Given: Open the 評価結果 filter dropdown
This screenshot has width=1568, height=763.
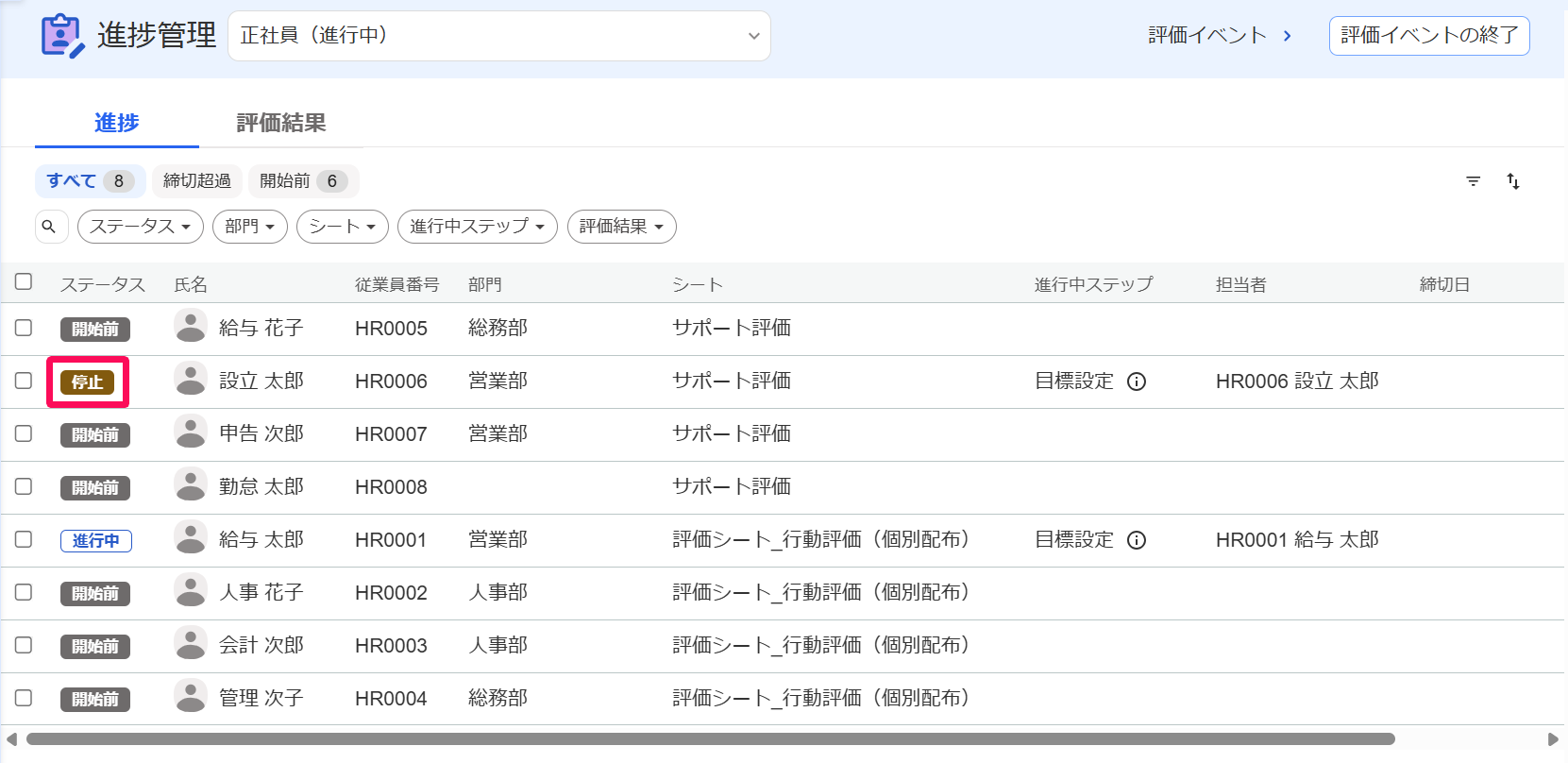Looking at the screenshot, I should [x=622, y=227].
